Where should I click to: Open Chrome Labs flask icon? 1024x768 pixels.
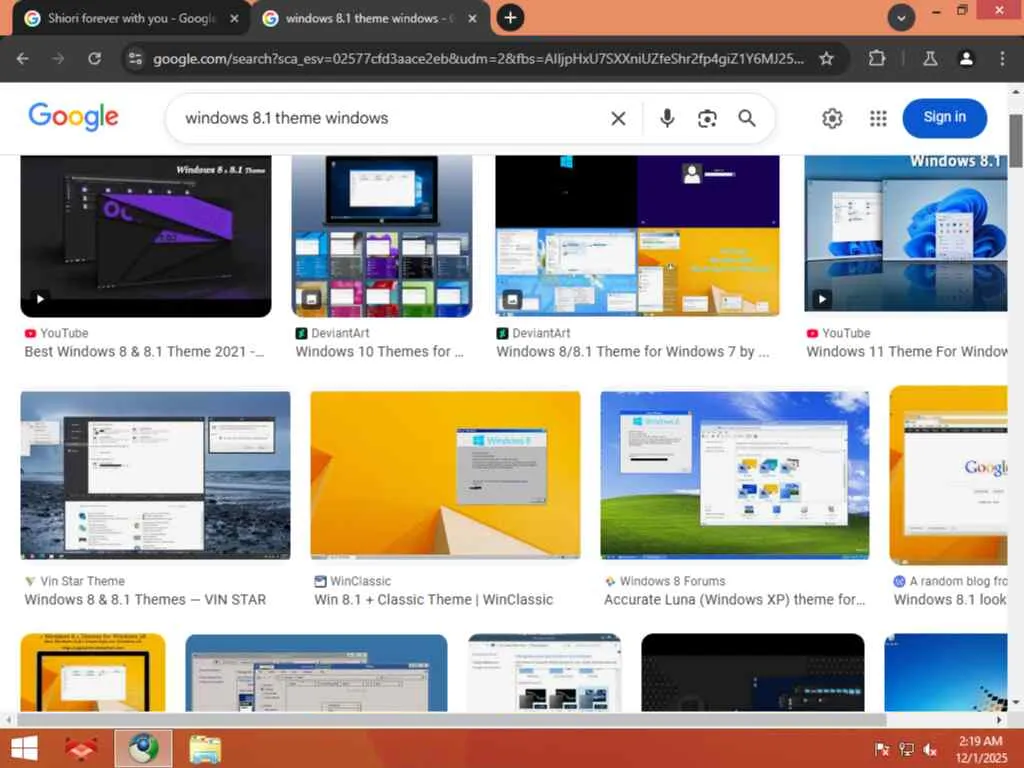coord(930,59)
